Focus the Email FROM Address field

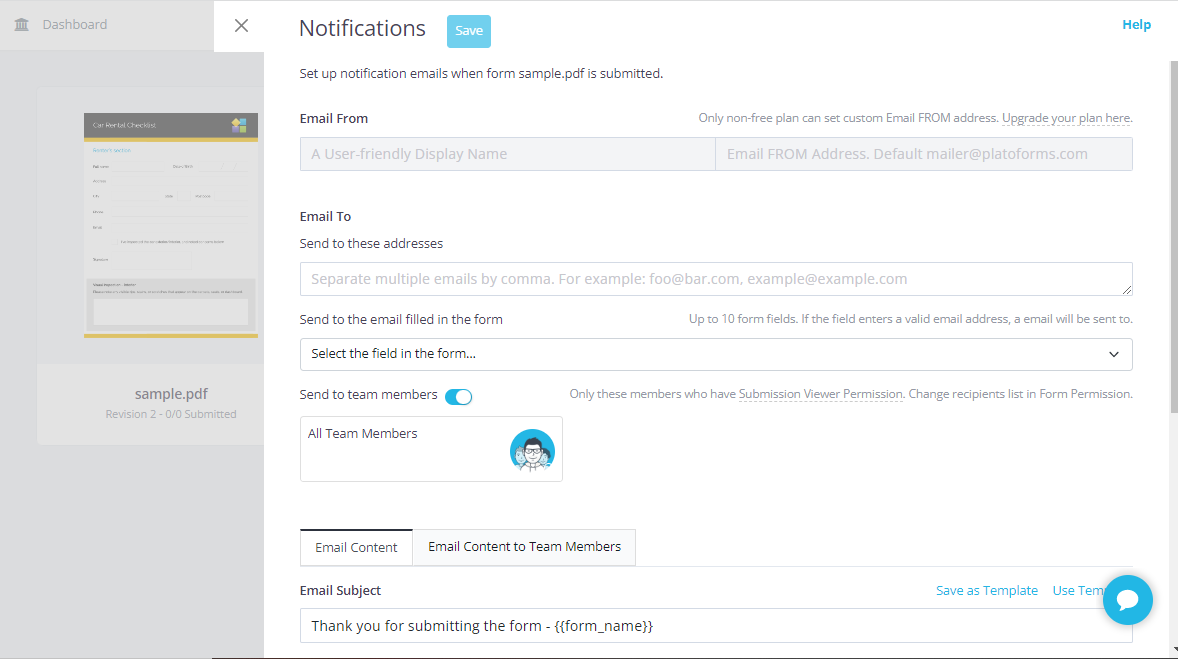point(923,154)
